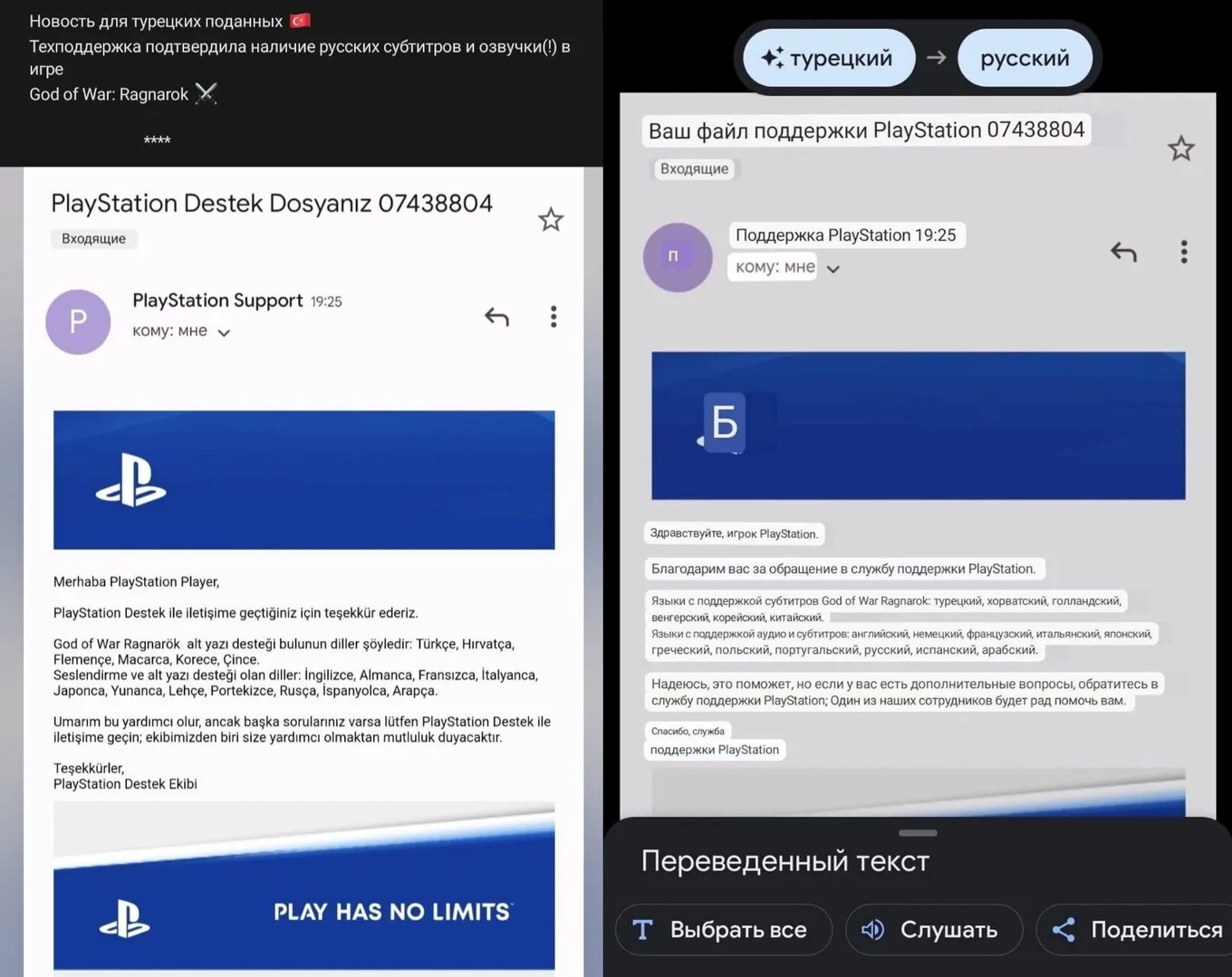This screenshot has height=977, width=1232.
Task: Select 'Надеюсь, это поможет' paragraph
Action: click(904, 692)
